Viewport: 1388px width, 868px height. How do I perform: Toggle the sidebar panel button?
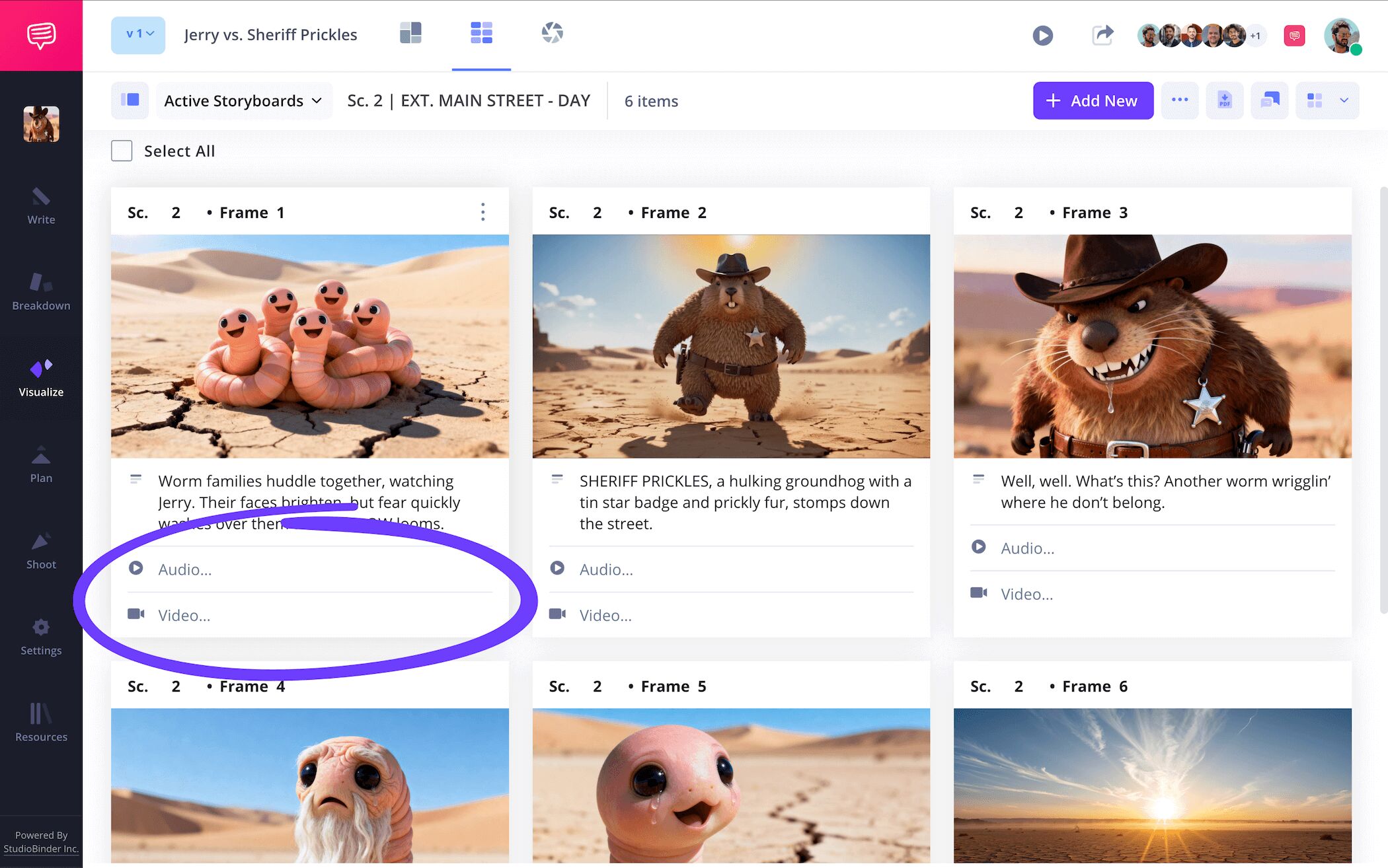[130, 100]
